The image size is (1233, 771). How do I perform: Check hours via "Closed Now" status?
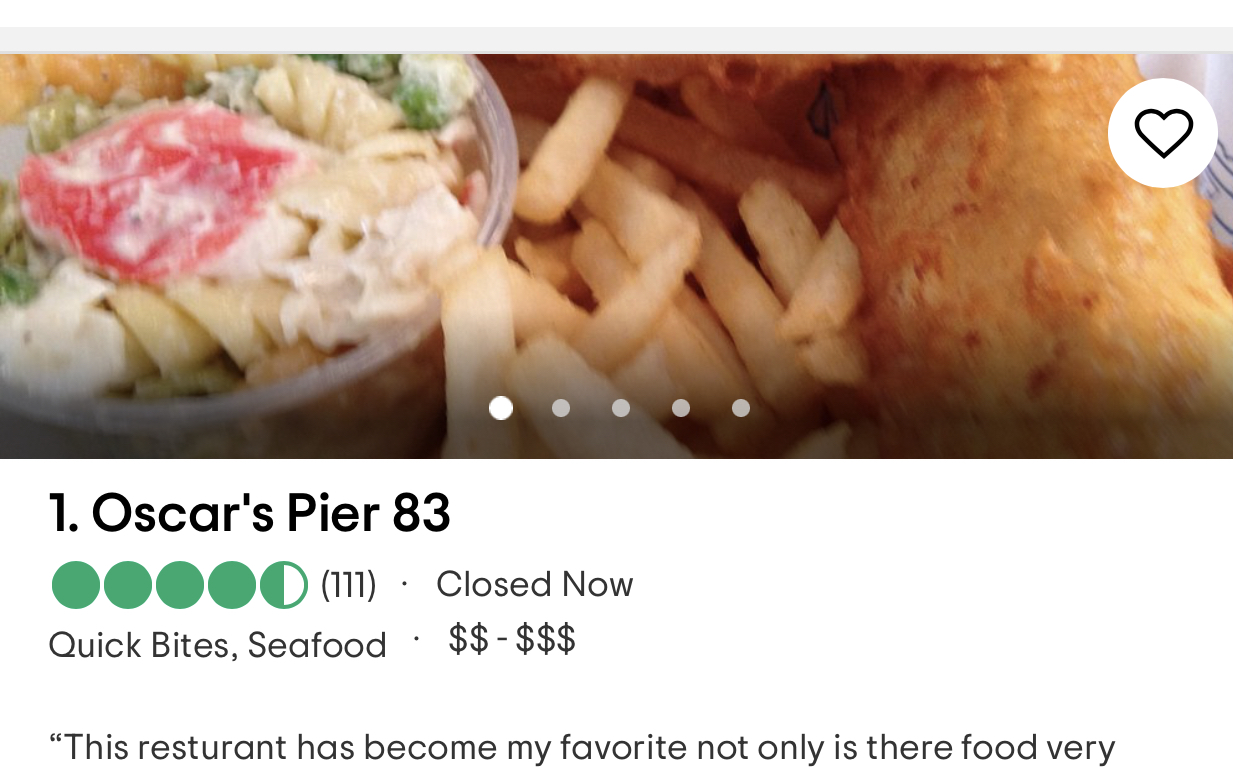tap(535, 584)
